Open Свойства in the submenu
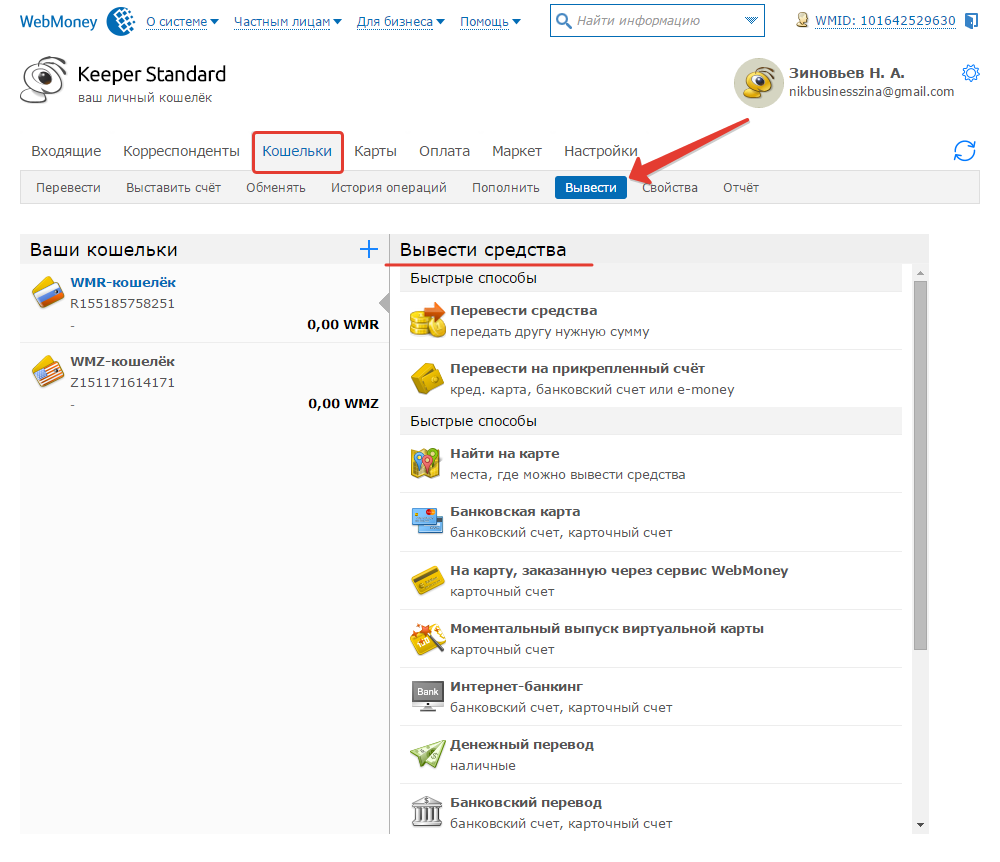 pyautogui.click(x=670, y=187)
